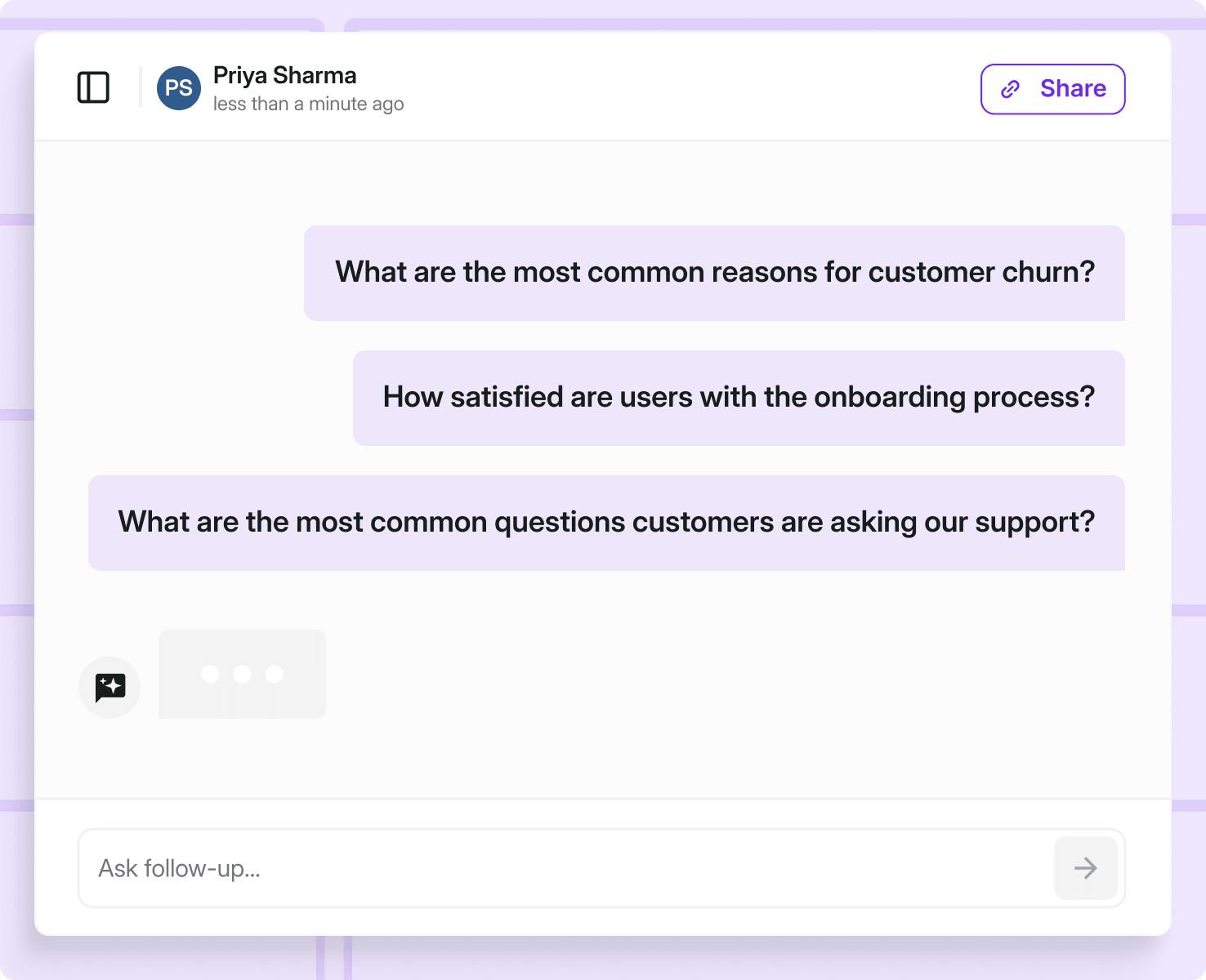Click the link icon in Share button
This screenshot has width=1206, height=980.
[1011, 89]
